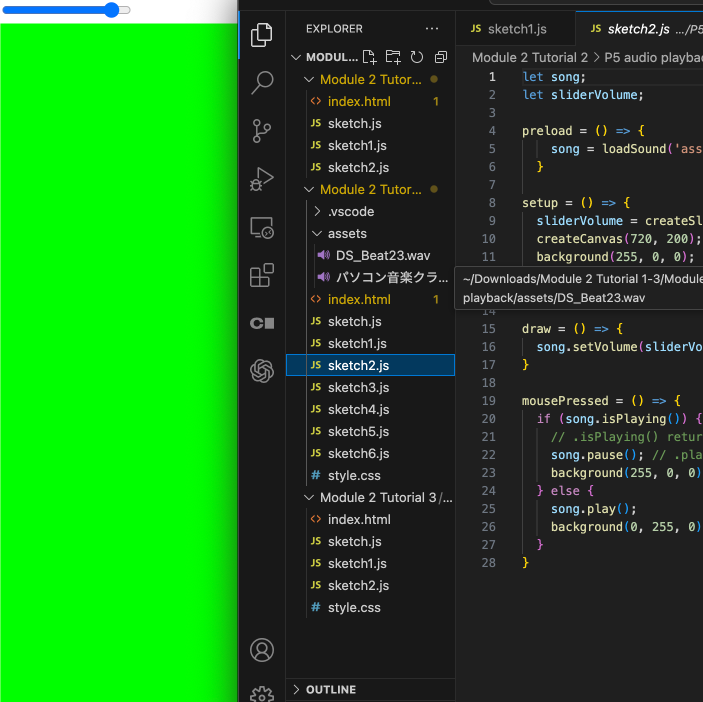Click the New File icon in Explorer header

[369, 57]
